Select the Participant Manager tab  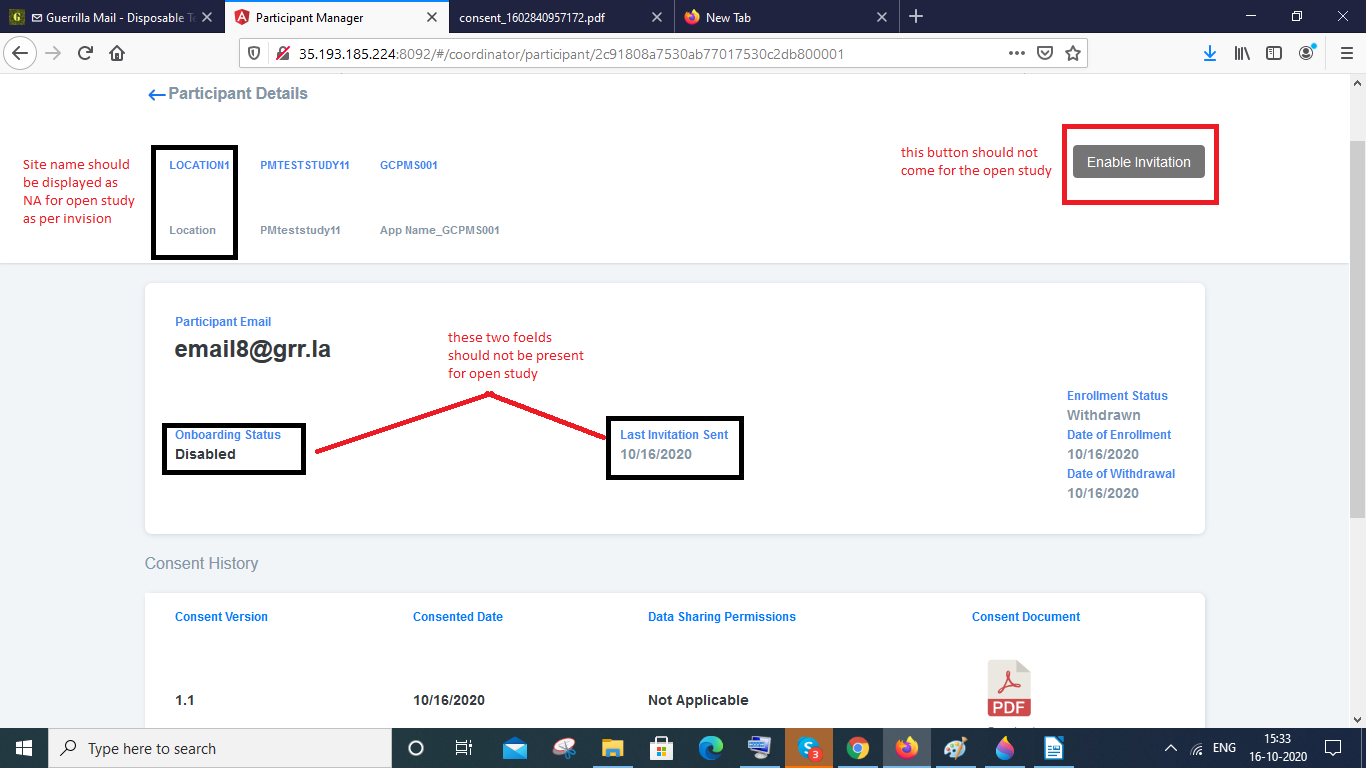click(337, 17)
